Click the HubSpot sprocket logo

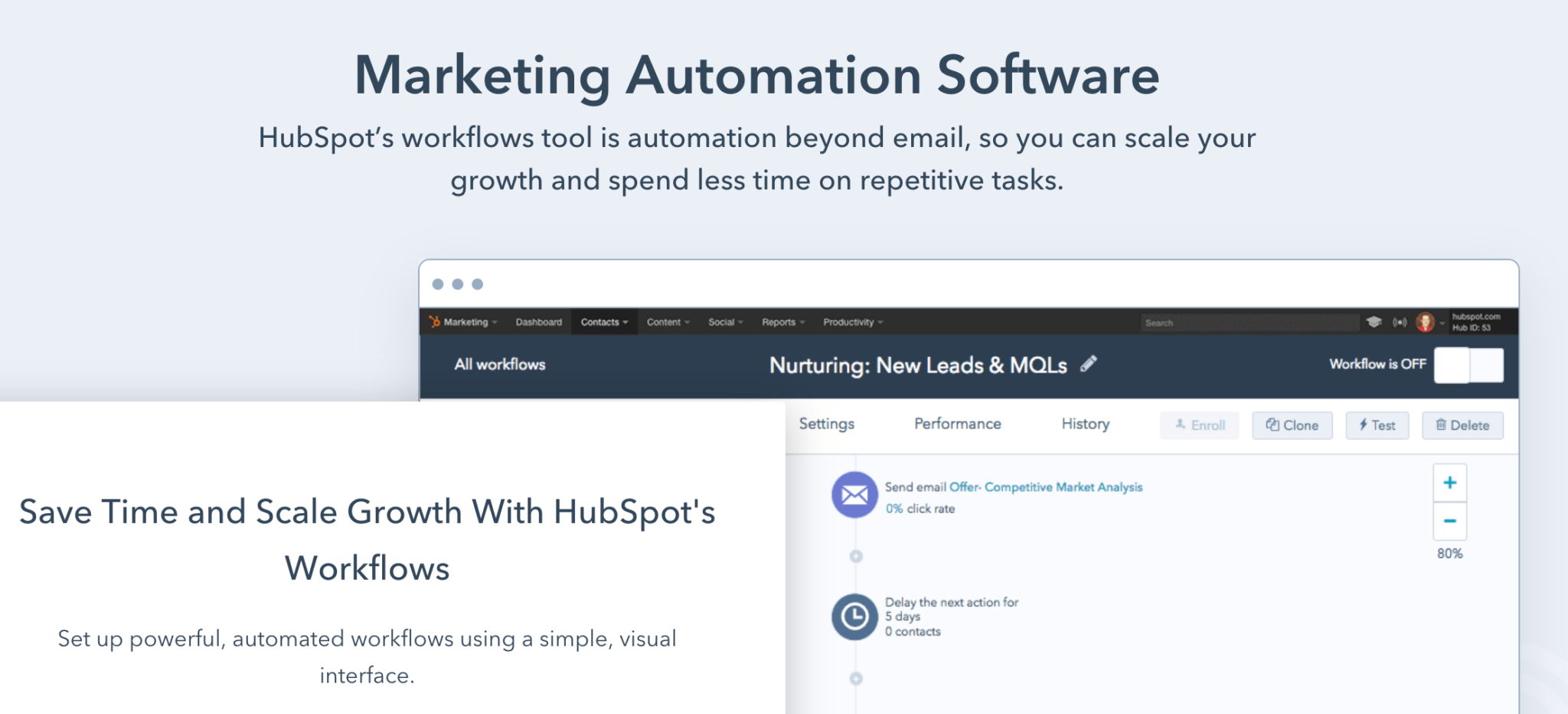coord(433,322)
